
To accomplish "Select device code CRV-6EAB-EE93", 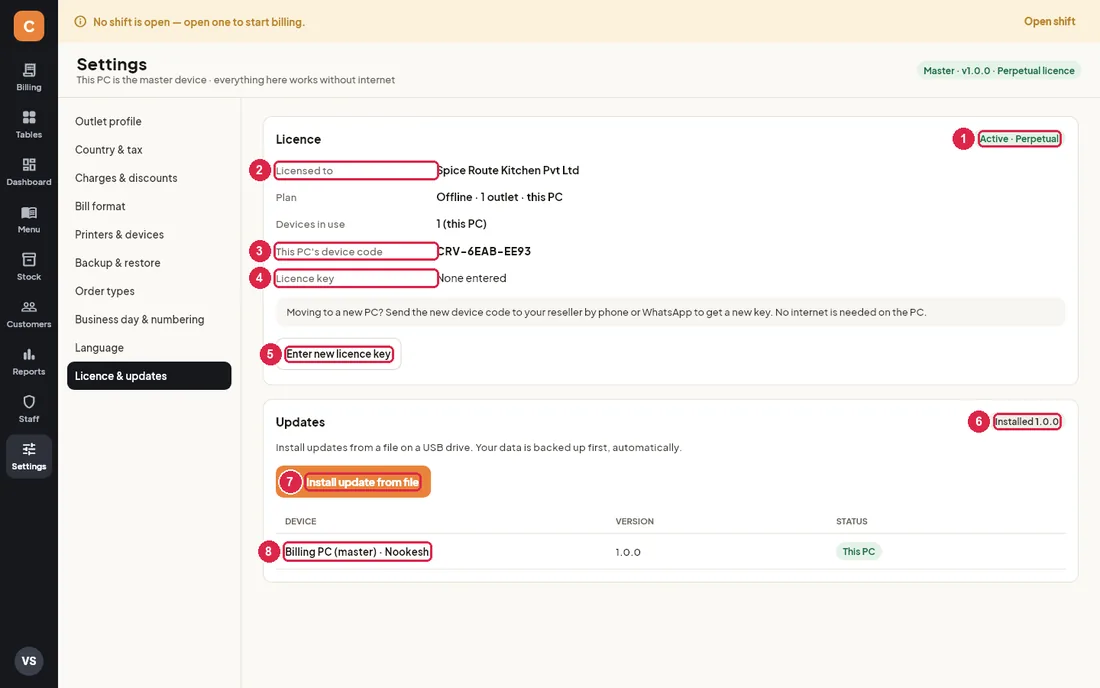I will click(484, 251).
